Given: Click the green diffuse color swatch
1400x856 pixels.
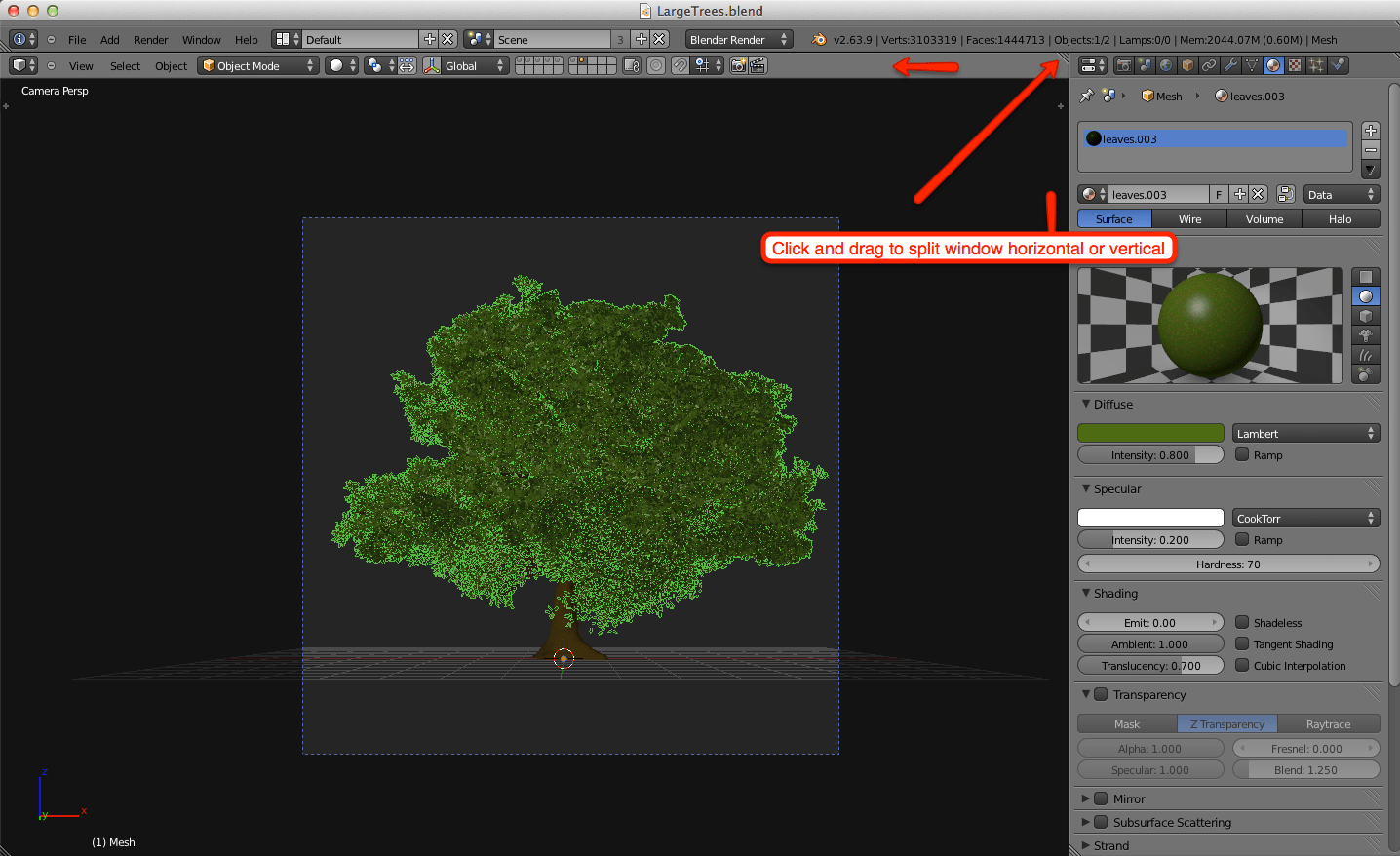Looking at the screenshot, I should click(1150, 434).
